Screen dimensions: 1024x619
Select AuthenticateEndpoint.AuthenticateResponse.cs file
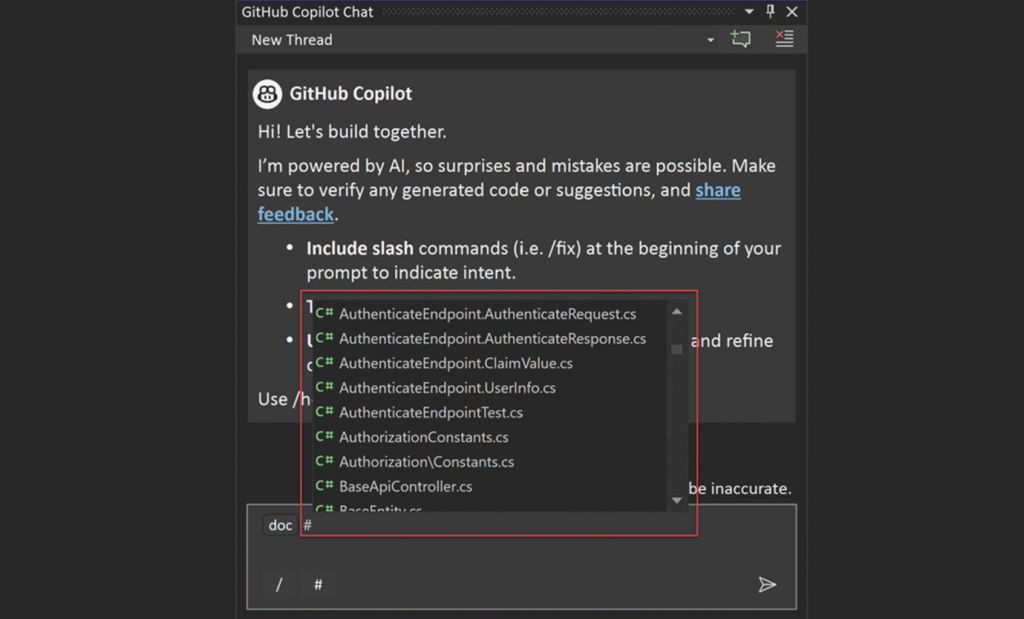point(492,339)
